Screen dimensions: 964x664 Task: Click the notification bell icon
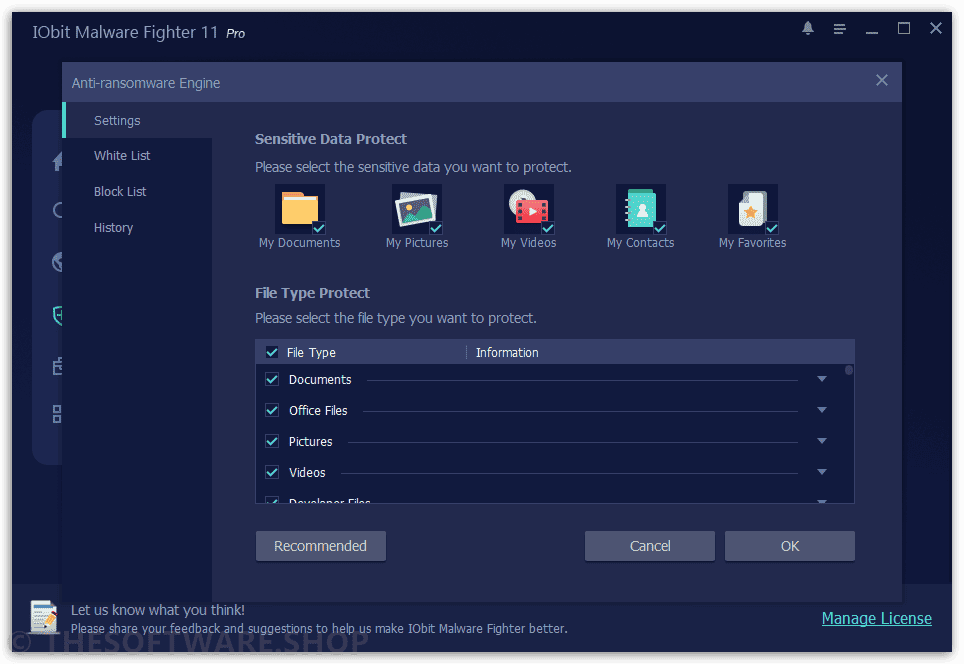pyautogui.click(x=808, y=28)
